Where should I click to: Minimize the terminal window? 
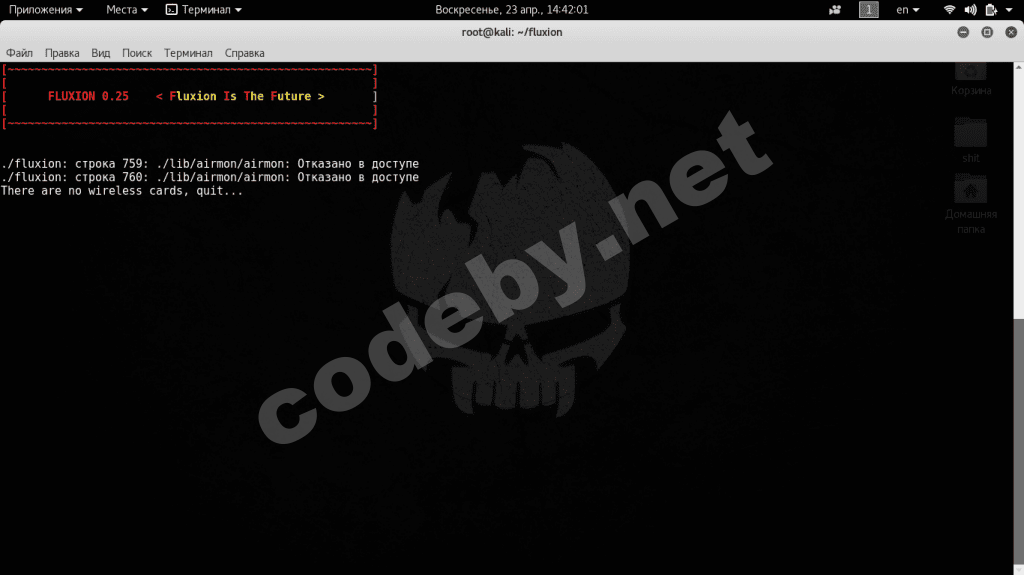click(963, 32)
